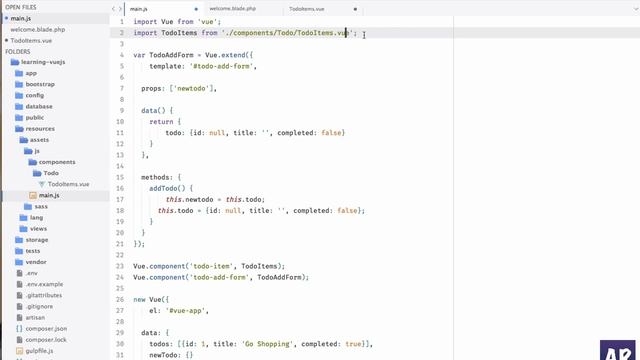Click line number 23 in the gutter
Screen dimensions: 640x360
click(120, 266)
